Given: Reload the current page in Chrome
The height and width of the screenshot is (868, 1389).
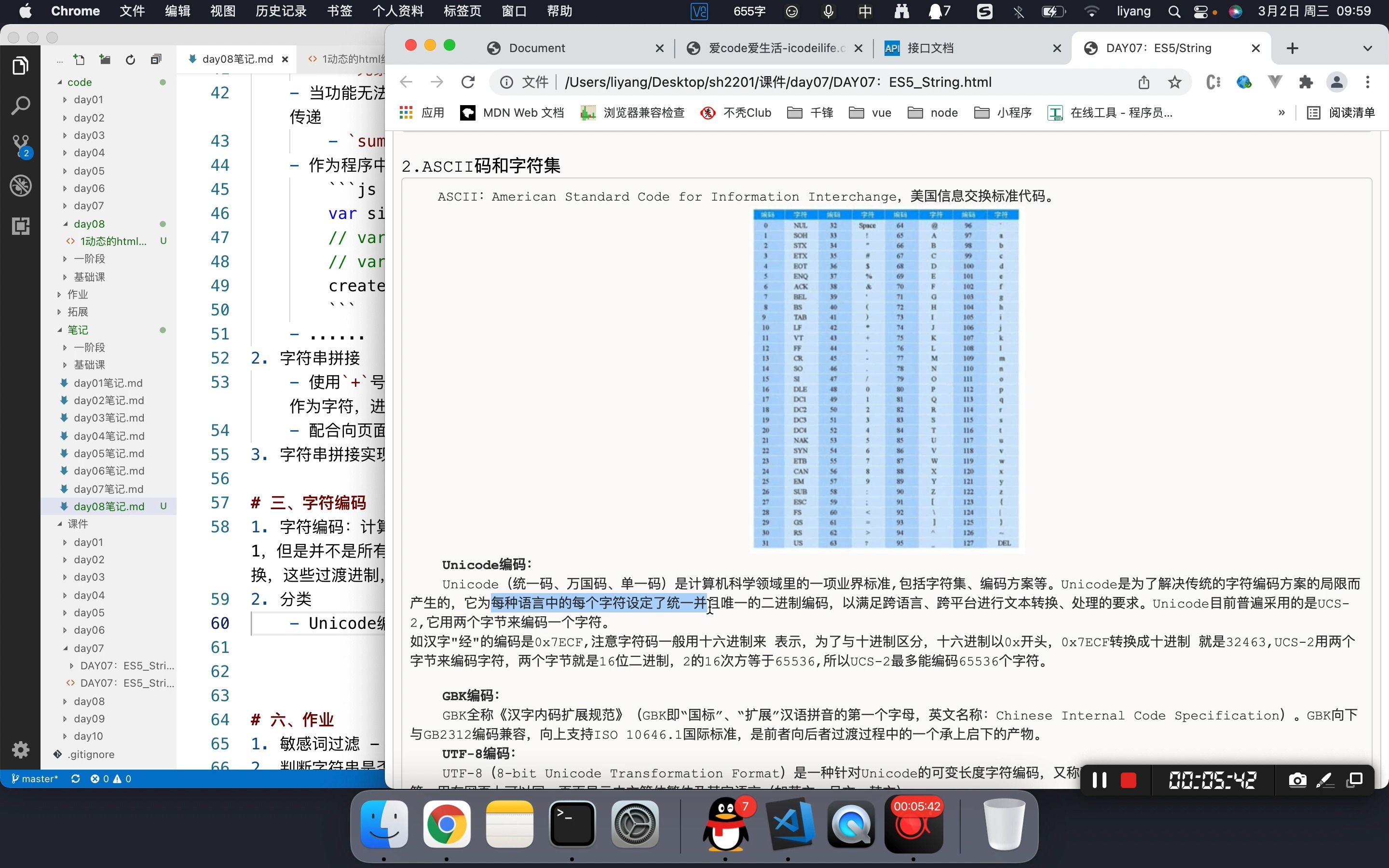Looking at the screenshot, I should (x=468, y=82).
